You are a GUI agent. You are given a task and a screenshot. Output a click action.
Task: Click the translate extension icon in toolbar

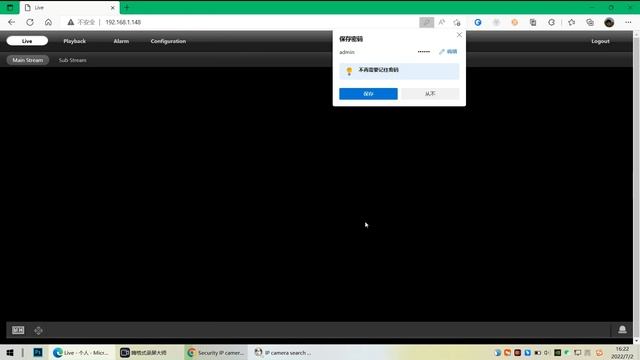[x=533, y=22]
